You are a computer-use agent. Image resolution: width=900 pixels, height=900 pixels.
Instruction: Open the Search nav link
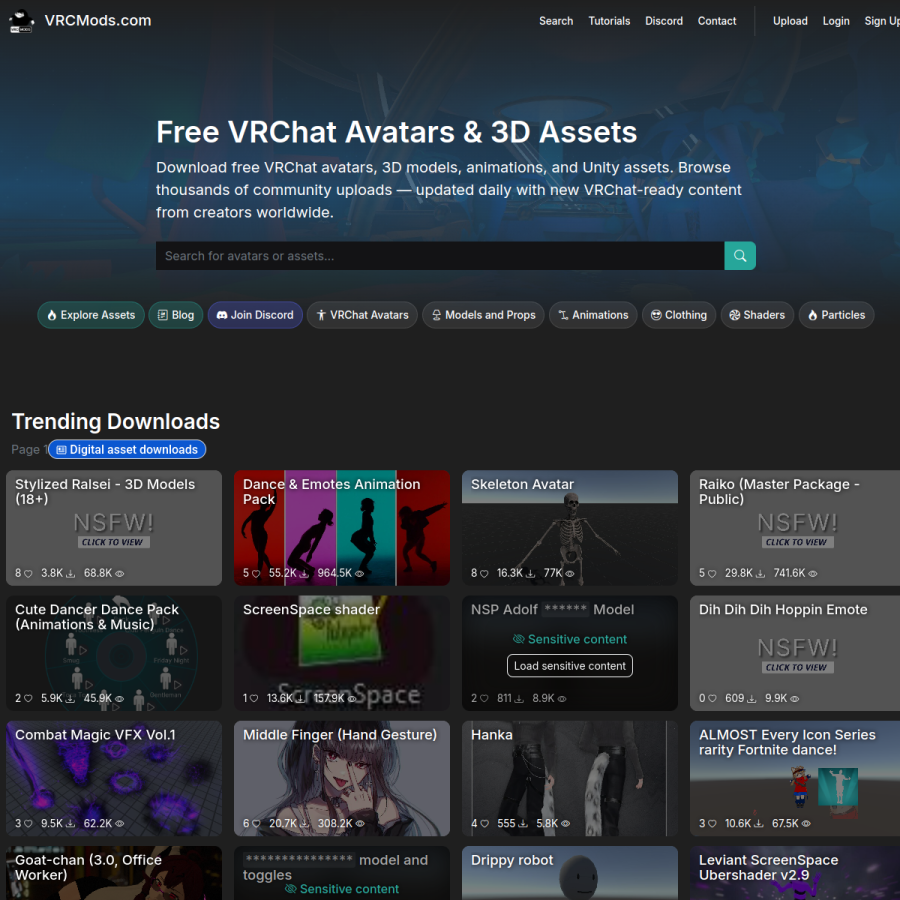[x=556, y=21]
